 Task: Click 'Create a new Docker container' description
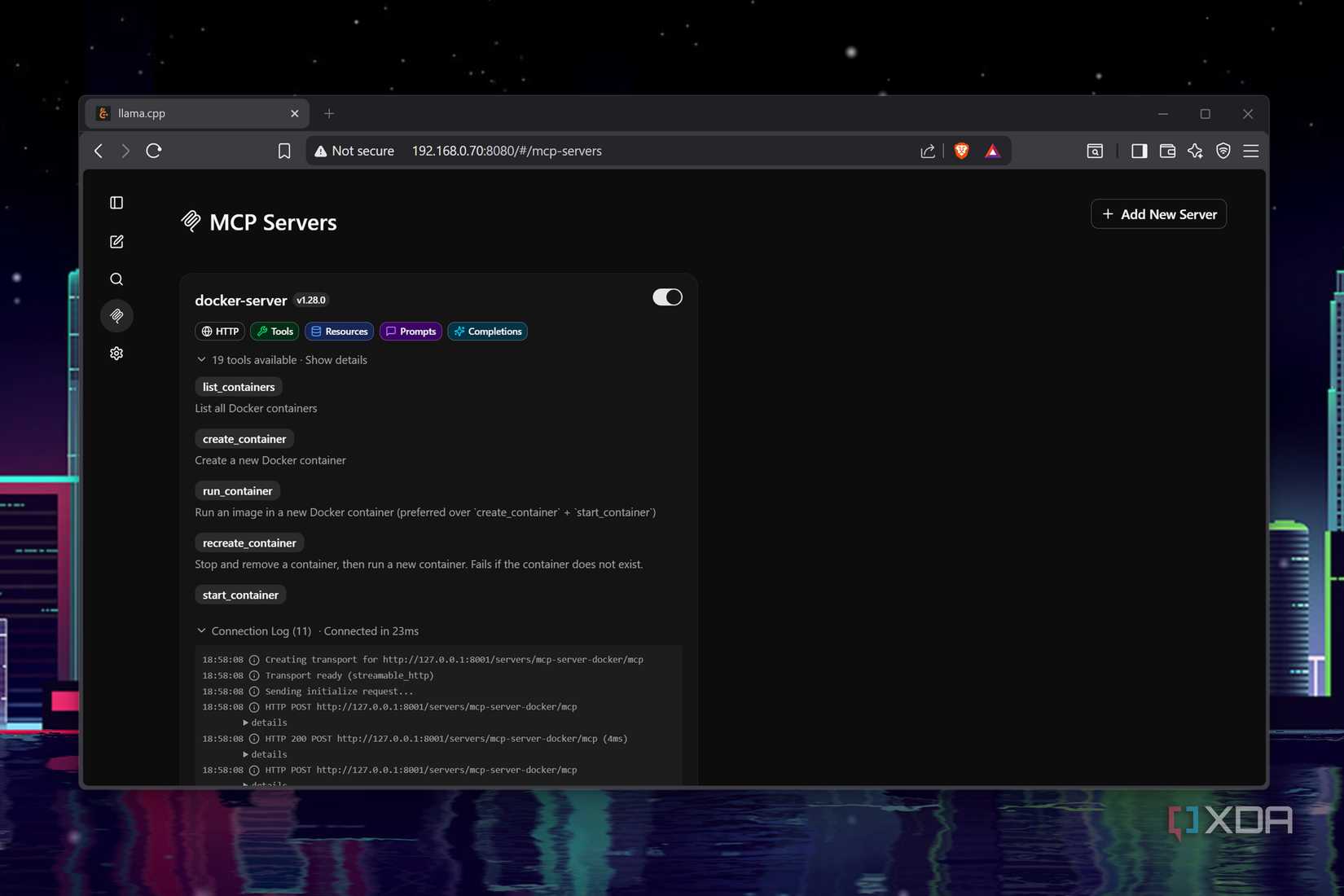coord(270,460)
